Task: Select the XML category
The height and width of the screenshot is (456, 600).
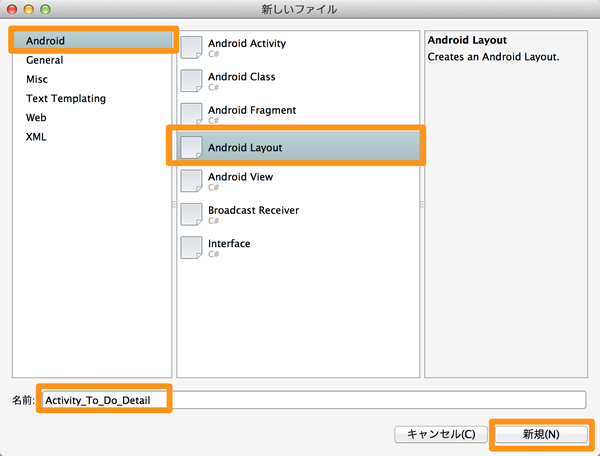Action: pos(36,137)
